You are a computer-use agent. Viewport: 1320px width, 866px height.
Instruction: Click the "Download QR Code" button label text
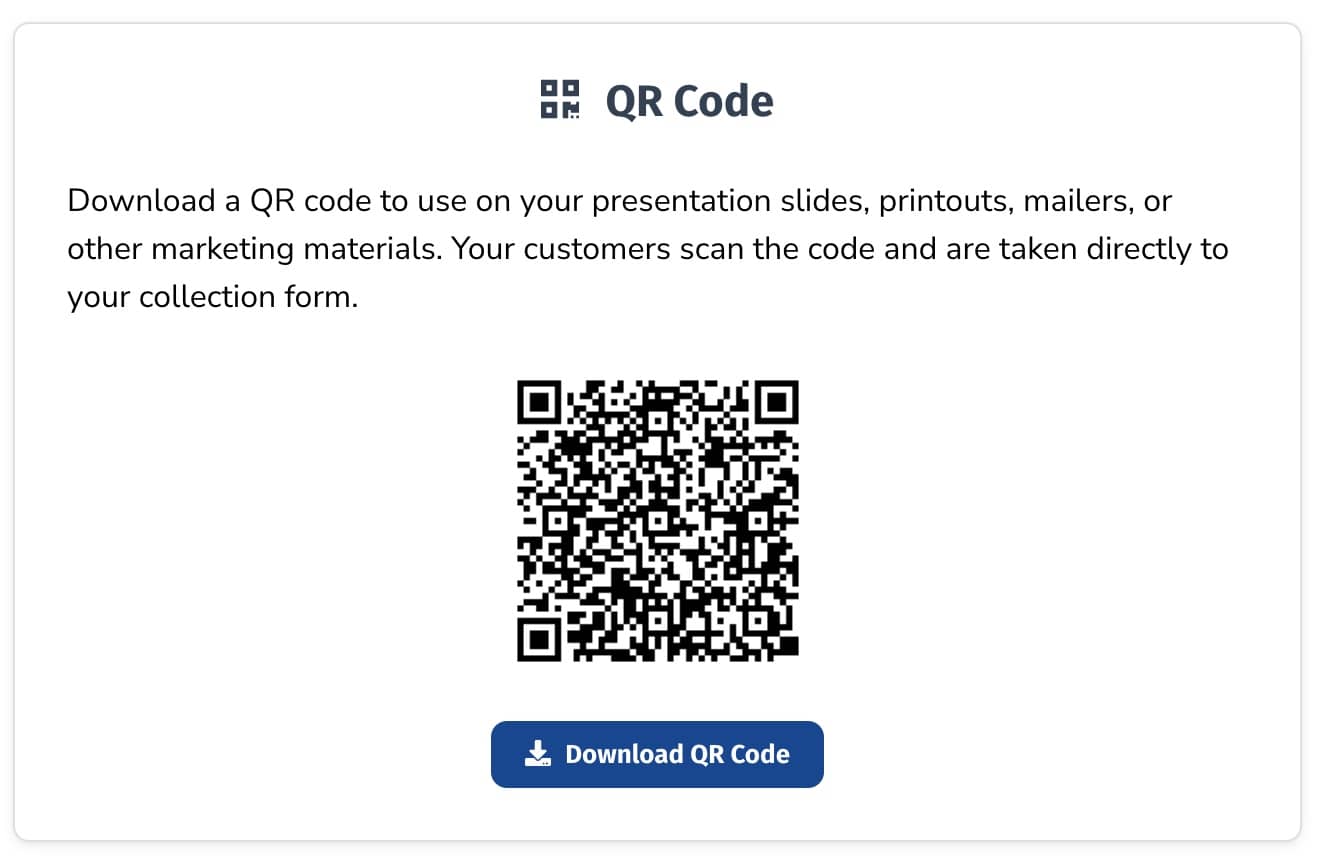677,754
